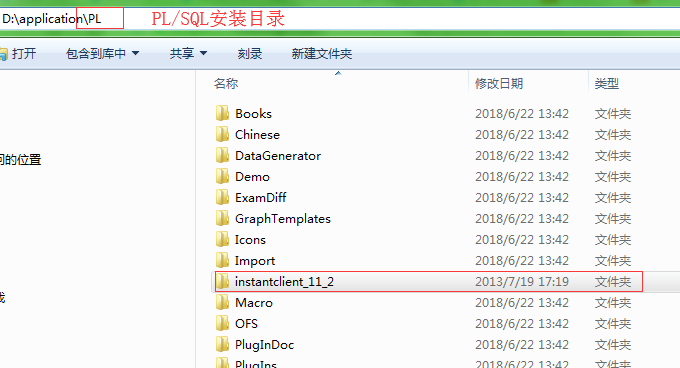Click the GraphTemplates folder icon
This screenshot has height=368, width=680.
point(222,218)
